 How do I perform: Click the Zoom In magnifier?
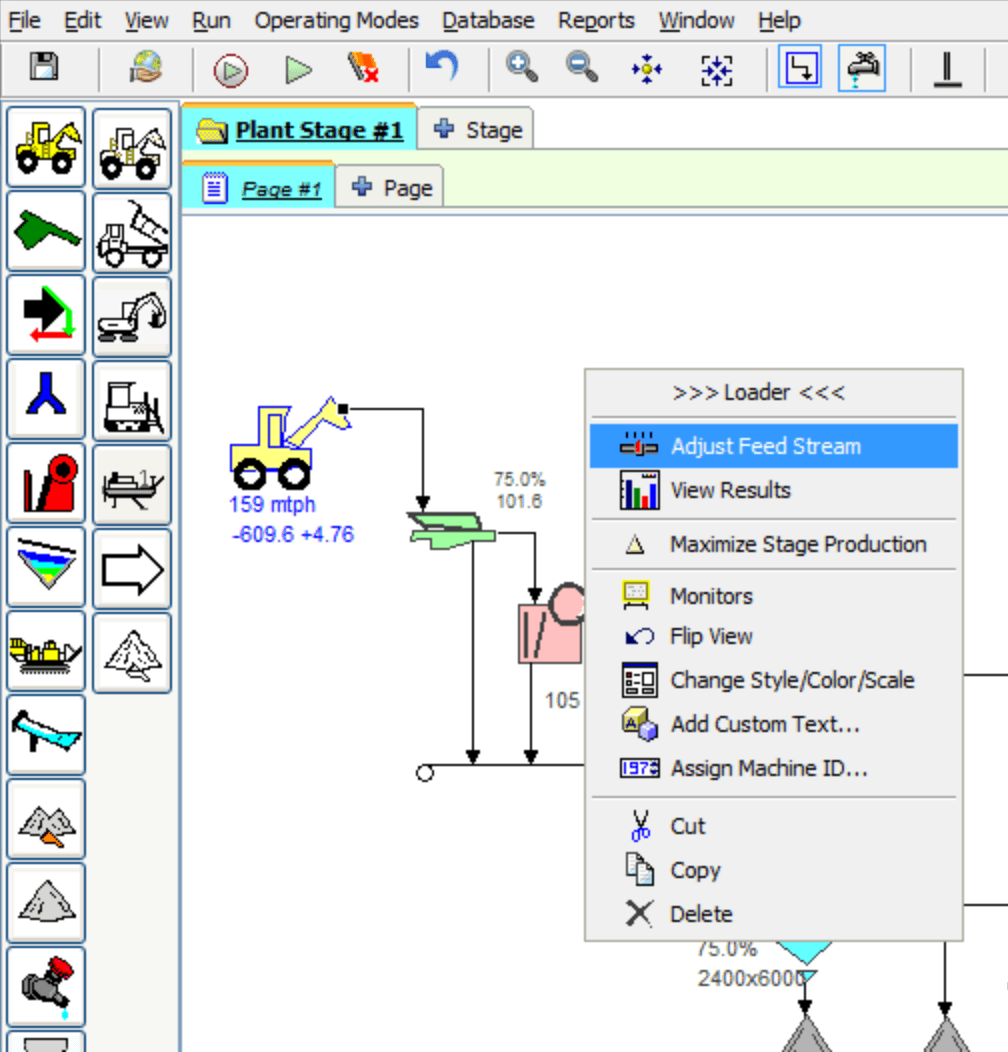pyautogui.click(x=521, y=68)
